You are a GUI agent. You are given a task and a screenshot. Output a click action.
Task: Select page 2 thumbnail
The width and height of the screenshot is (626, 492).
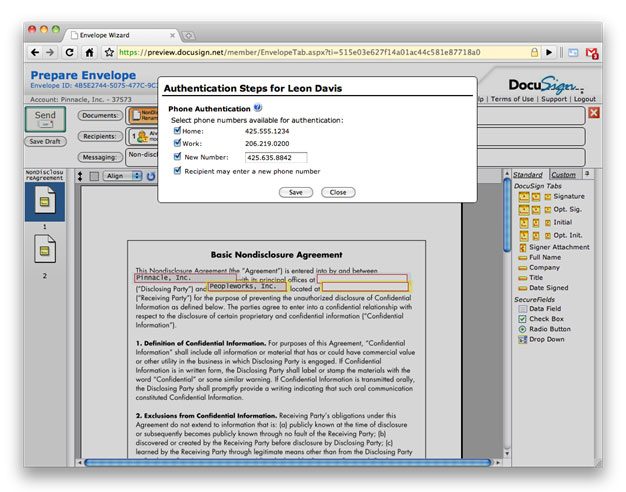pyautogui.click(x=45, y=249)
